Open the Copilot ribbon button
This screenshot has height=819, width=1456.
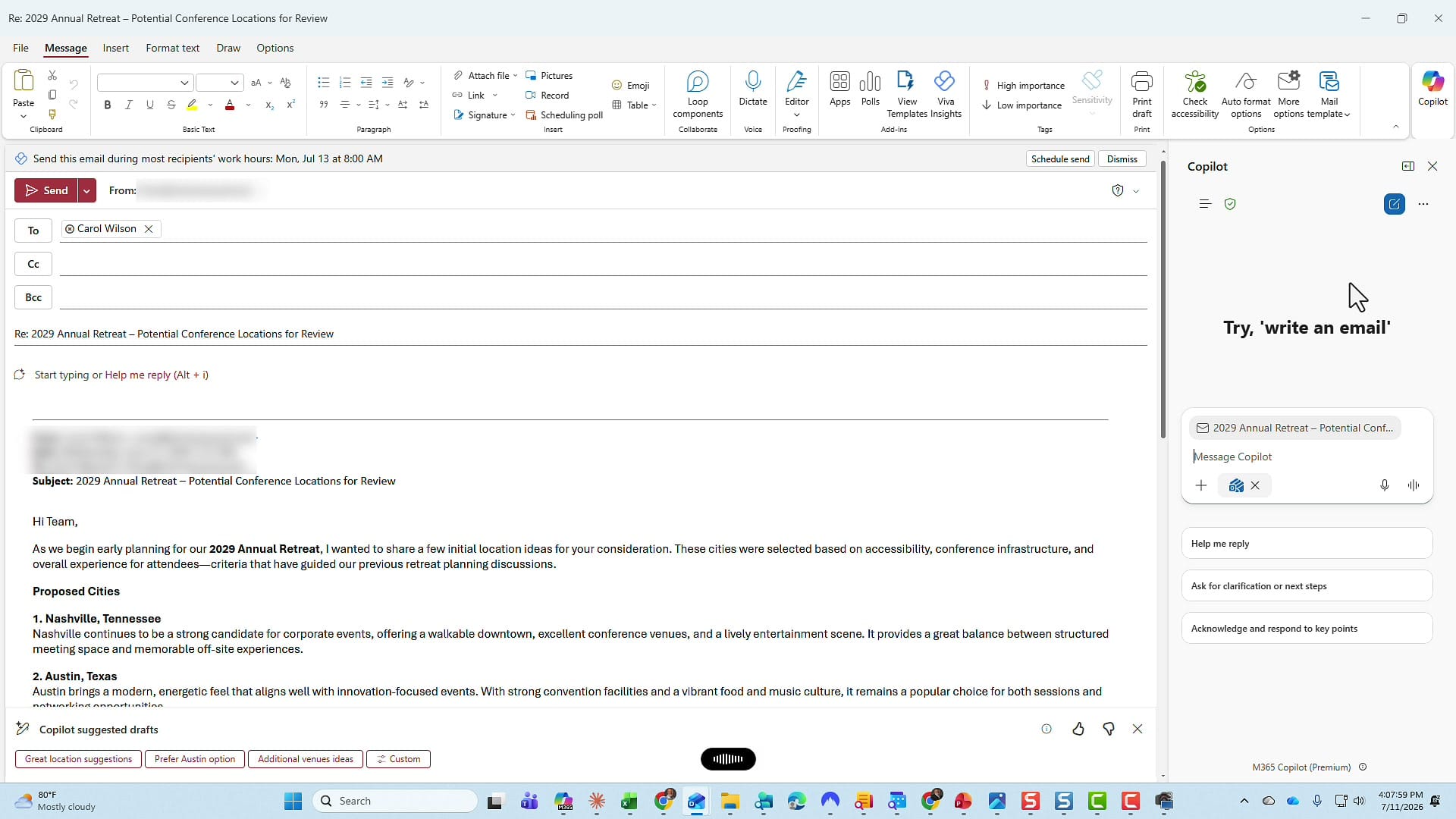coord(1432,89)
